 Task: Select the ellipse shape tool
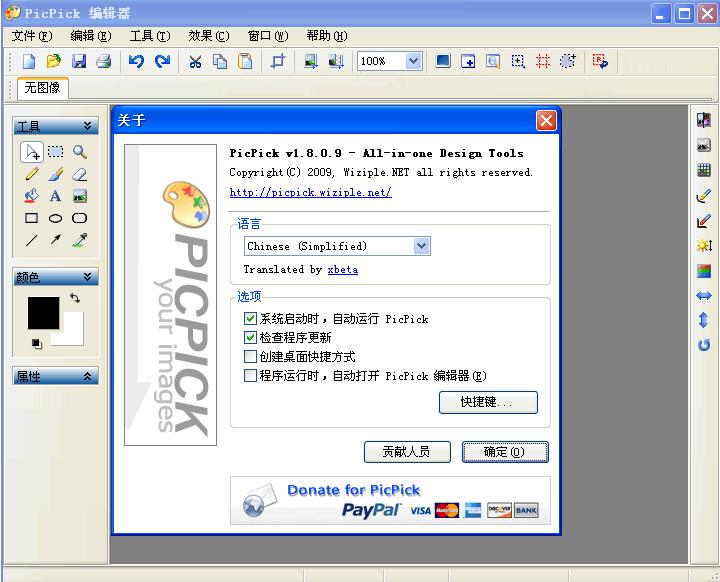point(56,218)
